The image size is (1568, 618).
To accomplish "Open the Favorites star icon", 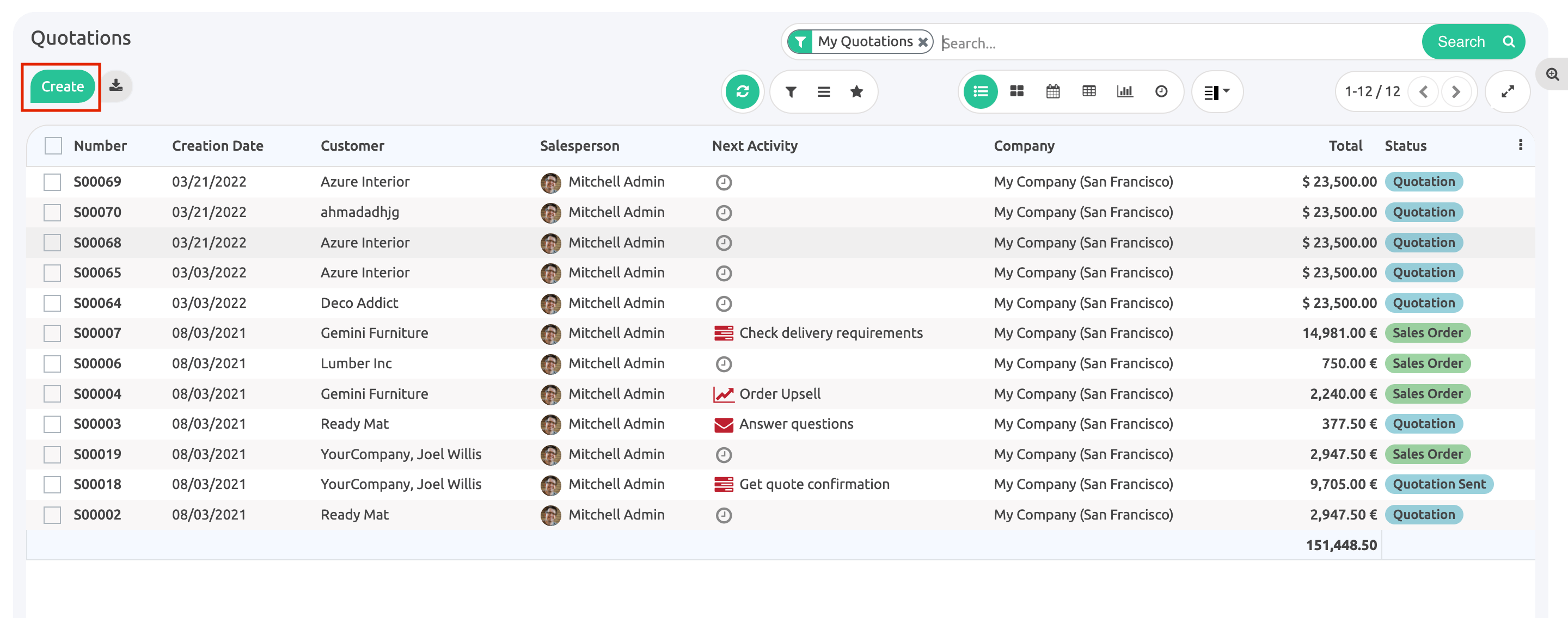I will click(856, 92).
